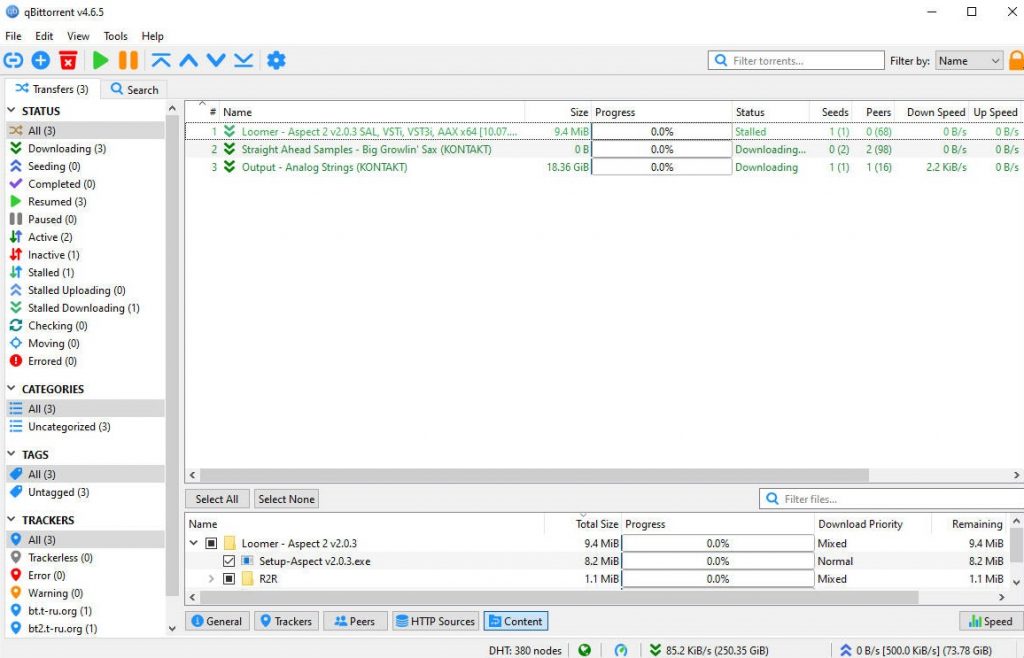
Task: Click the Filter files search field
Action: pyautogui.click(x=891, y=499)
